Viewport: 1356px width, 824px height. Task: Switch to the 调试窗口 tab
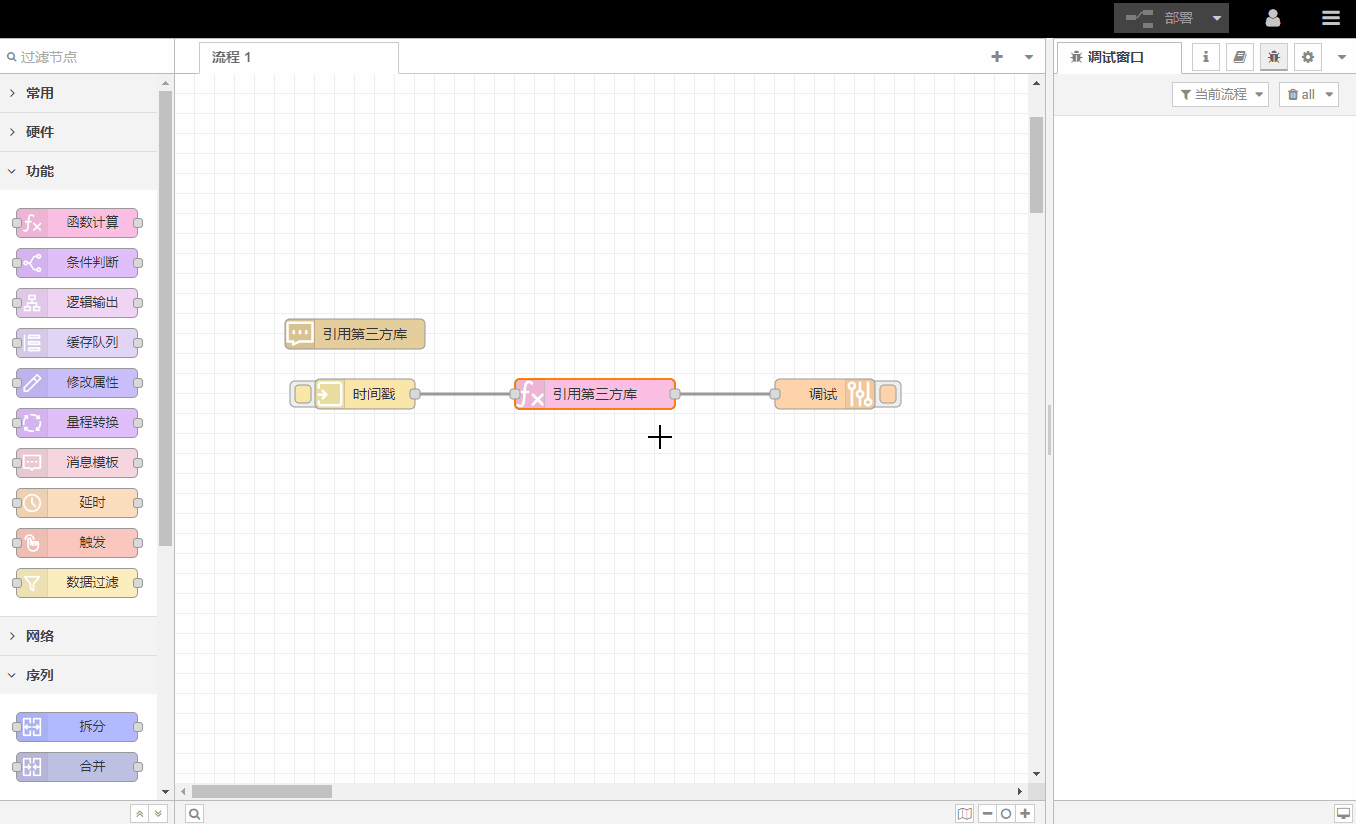[x=1116, y=58]
